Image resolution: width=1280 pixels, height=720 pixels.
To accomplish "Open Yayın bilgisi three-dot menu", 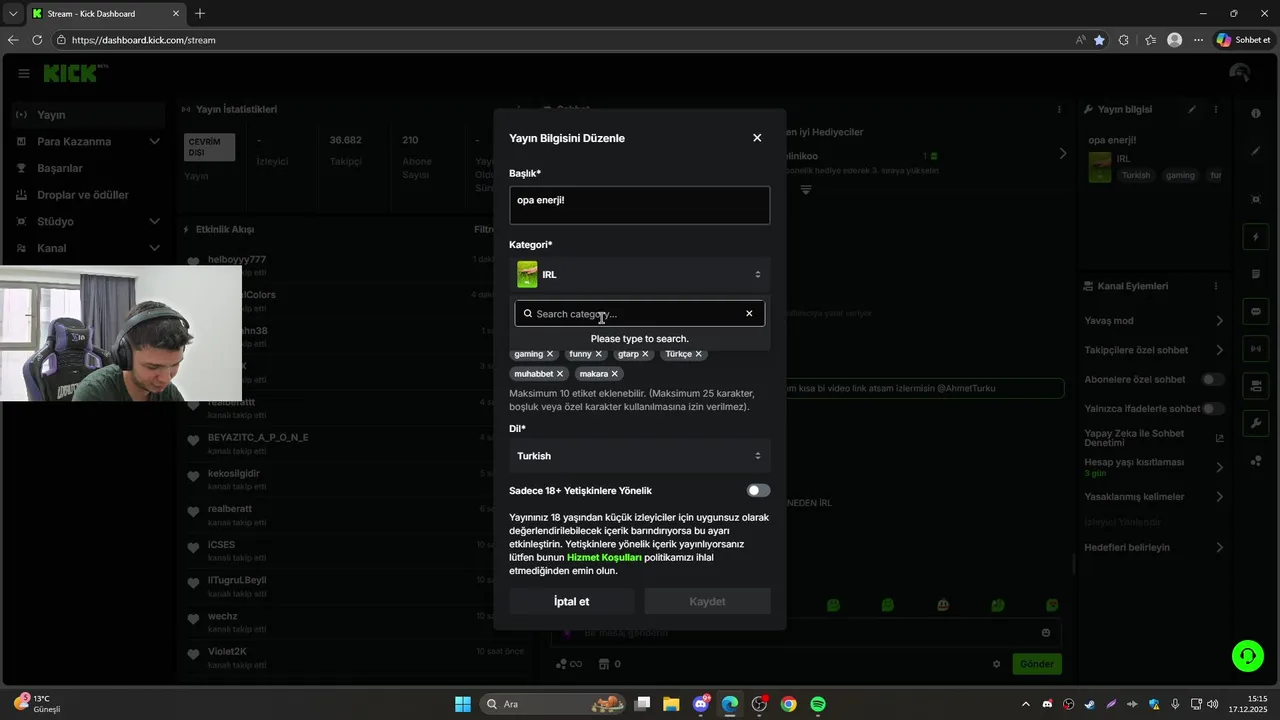I will click(1216, 109).
